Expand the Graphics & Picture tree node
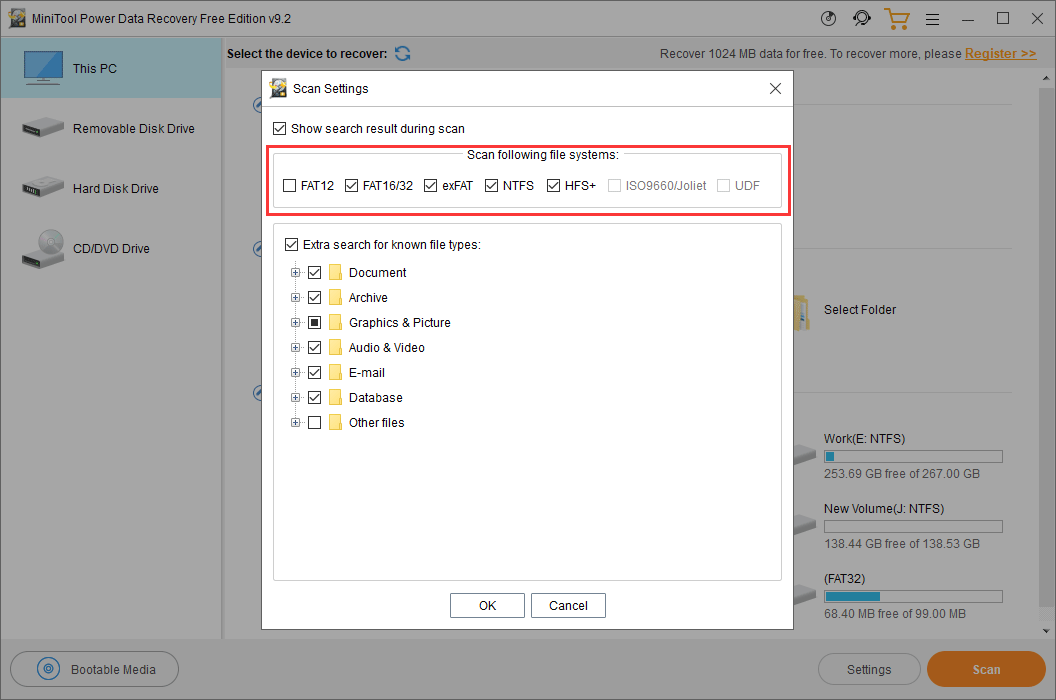Viewport: 1056px width, 700px height. 295,323
